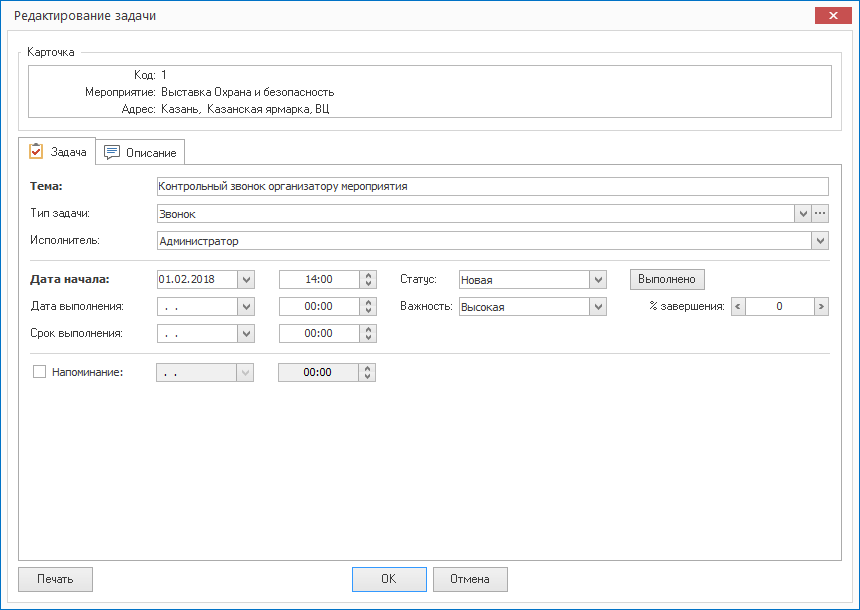Click the text Выставка Охрана и безопасность
The image size is (860, 610).
[x=247, y=92]
